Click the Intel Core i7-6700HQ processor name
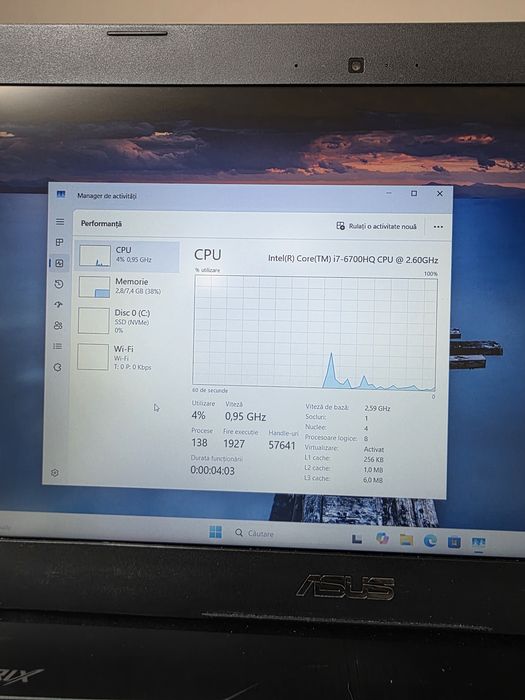The width and height of the screenshot is (525, 700). tap(353, 260)
